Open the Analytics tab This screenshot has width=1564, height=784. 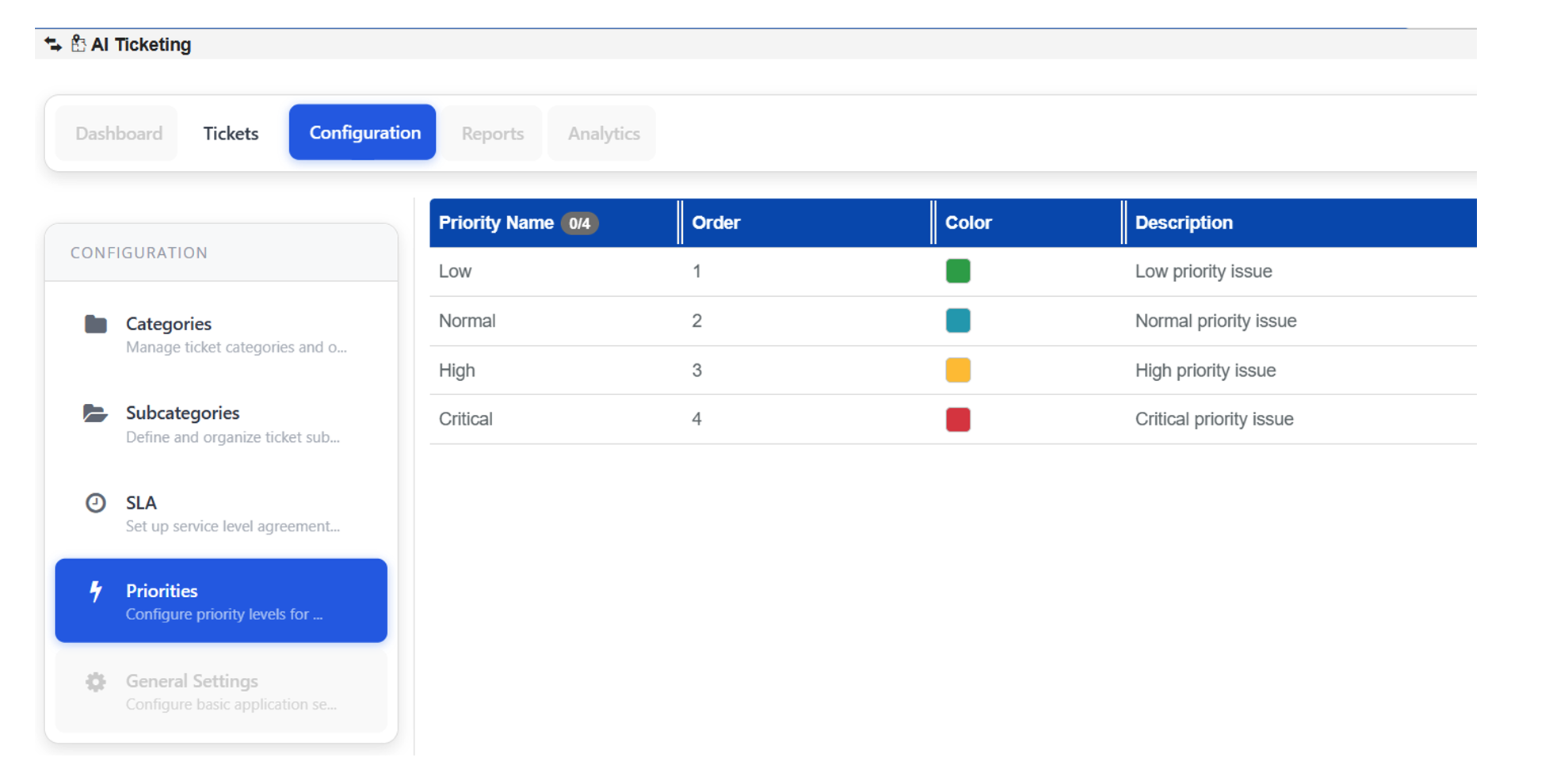[603, 133]
